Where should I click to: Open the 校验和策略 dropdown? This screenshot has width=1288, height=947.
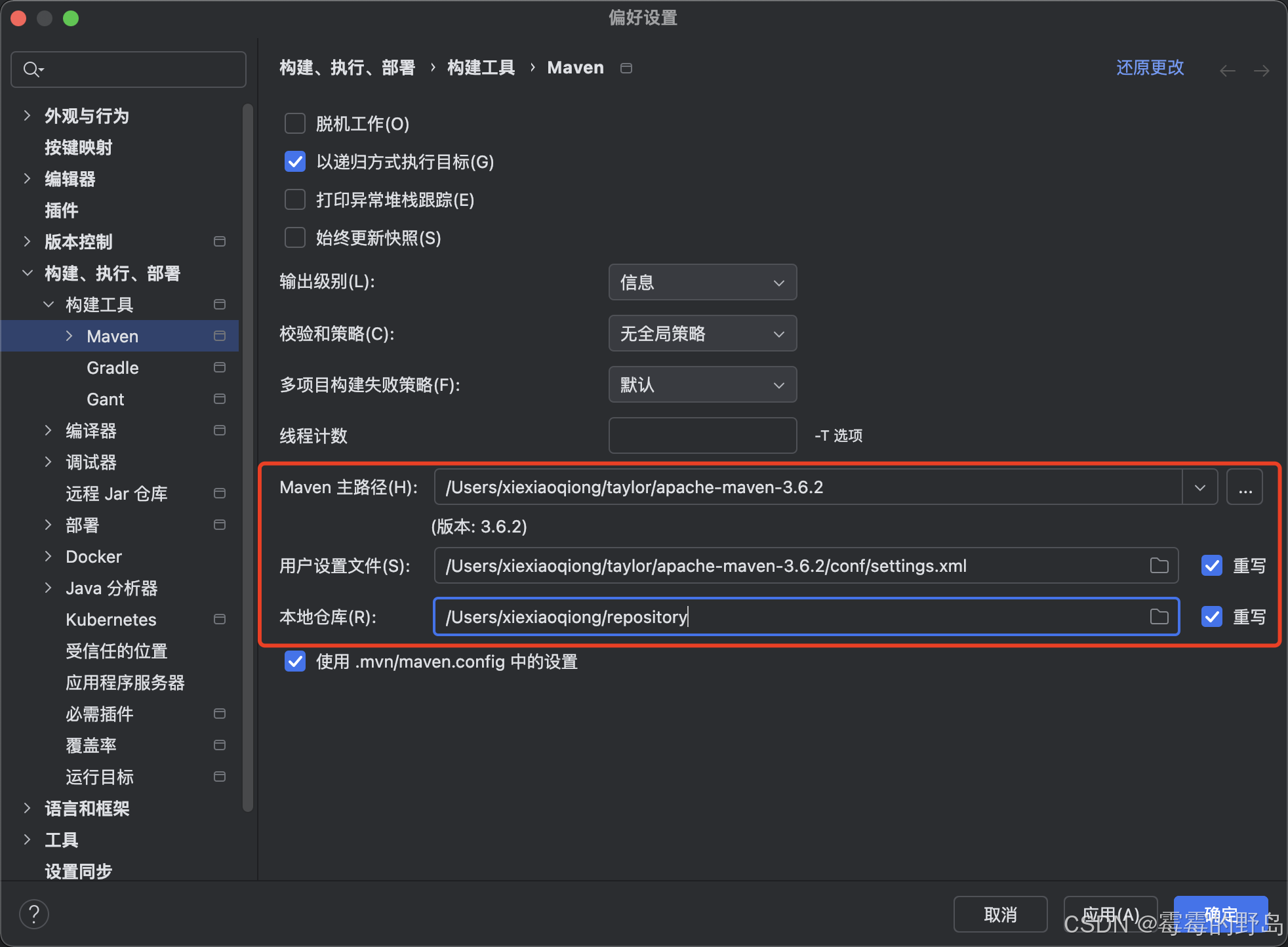702,333
